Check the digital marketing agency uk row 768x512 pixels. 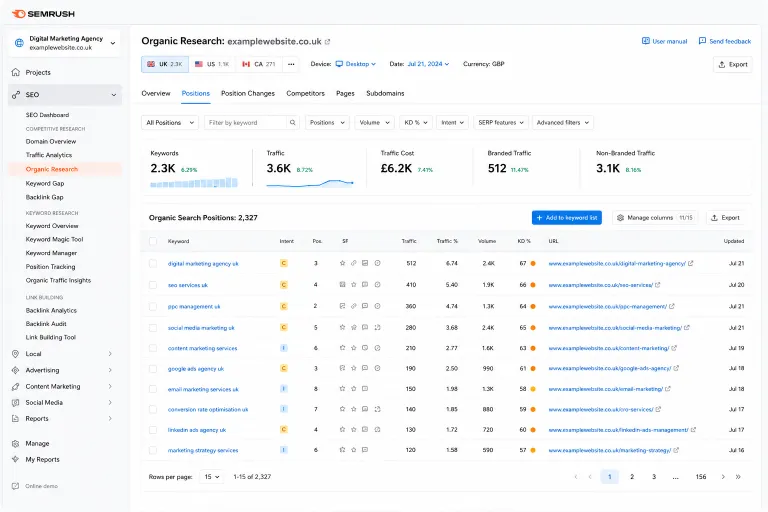[153, 263]
